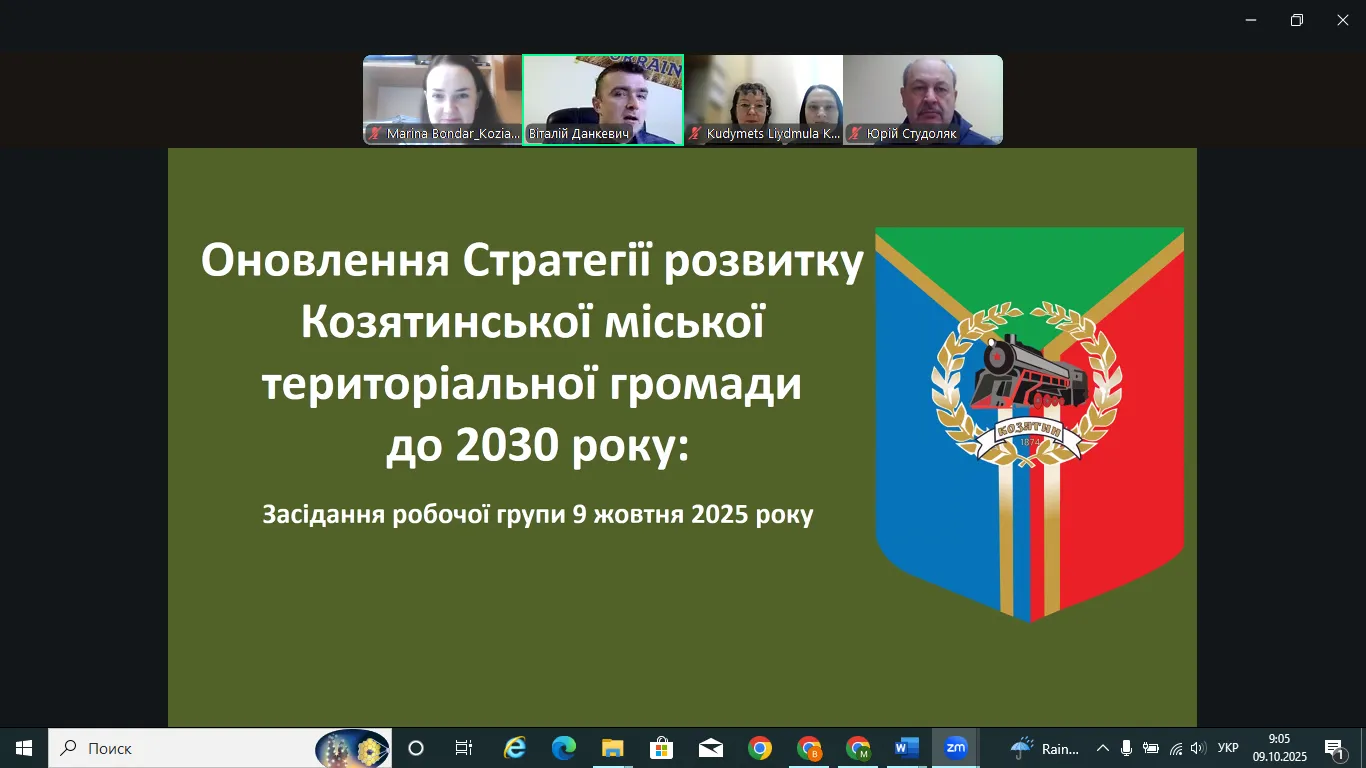Viewport: 1366px width, 768px height.
Task: Expand hidden system tray icons chevron
Action: 1103,748
